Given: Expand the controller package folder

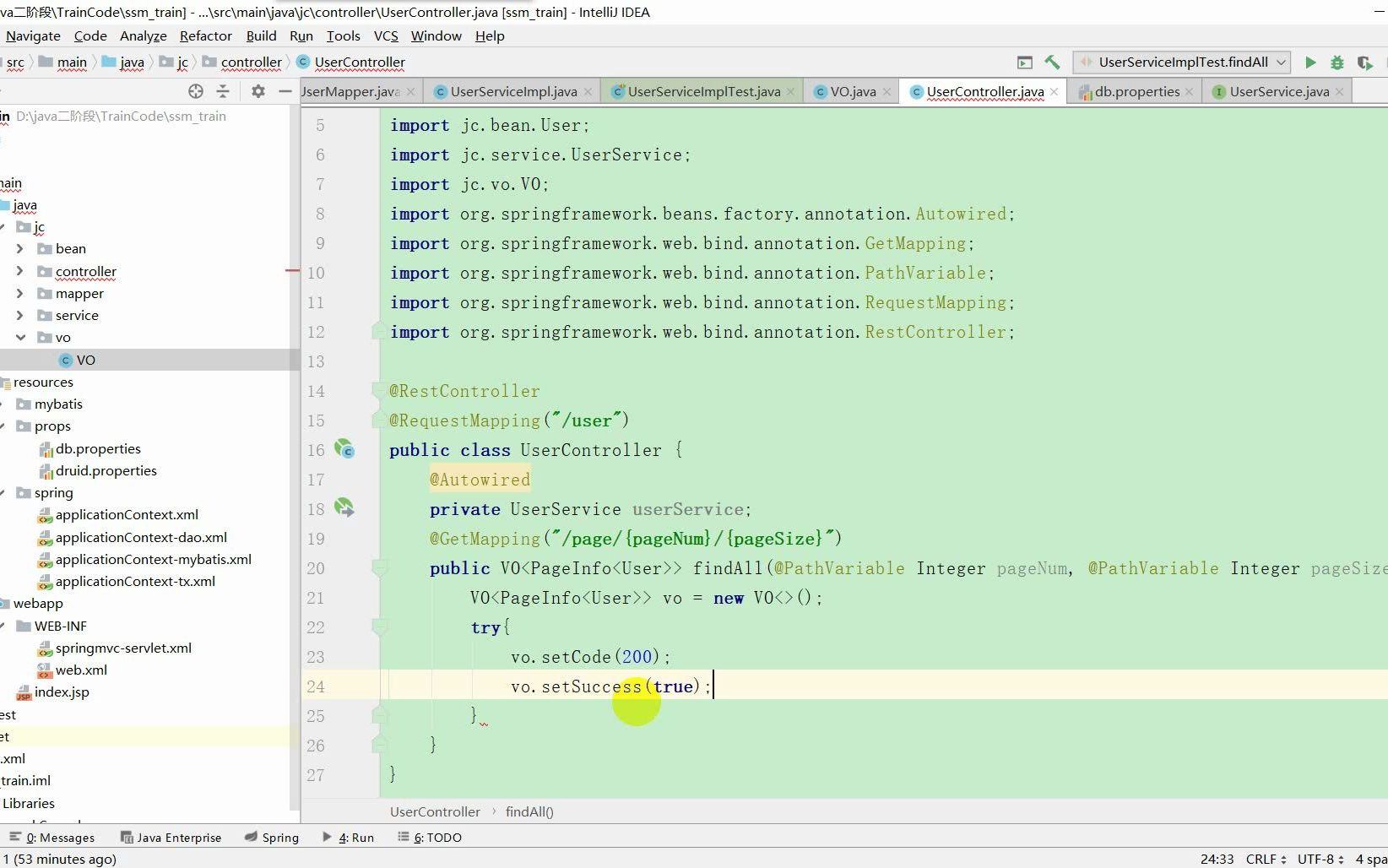Looking at the screenshot, I should click(x=19, y=271).
